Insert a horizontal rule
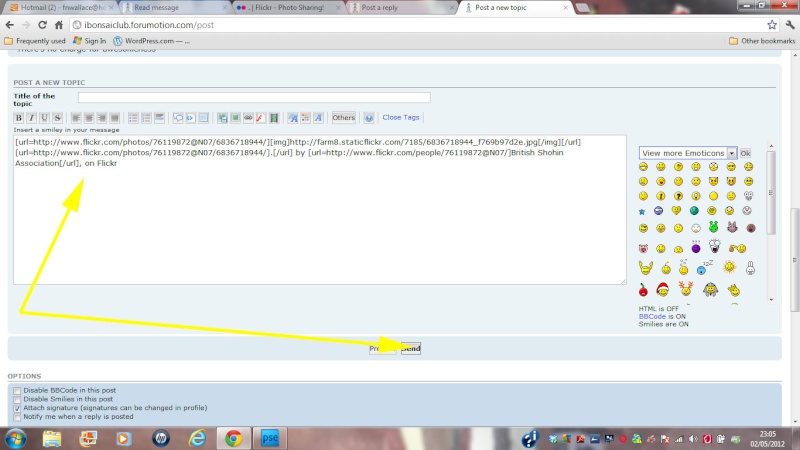 tap(159, 118)
